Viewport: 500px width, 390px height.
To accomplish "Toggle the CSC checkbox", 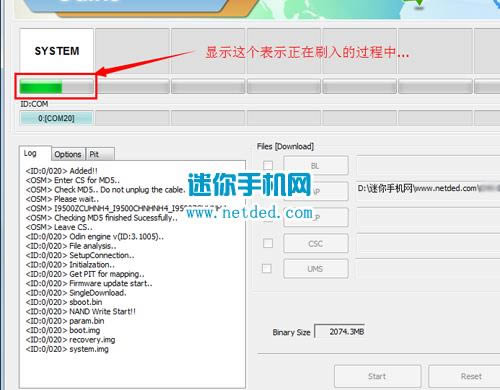I will 268,243.
